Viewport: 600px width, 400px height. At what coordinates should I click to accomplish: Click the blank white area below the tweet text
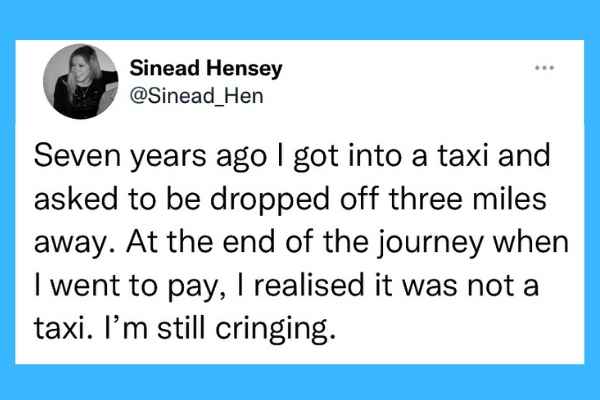point(300,355)
